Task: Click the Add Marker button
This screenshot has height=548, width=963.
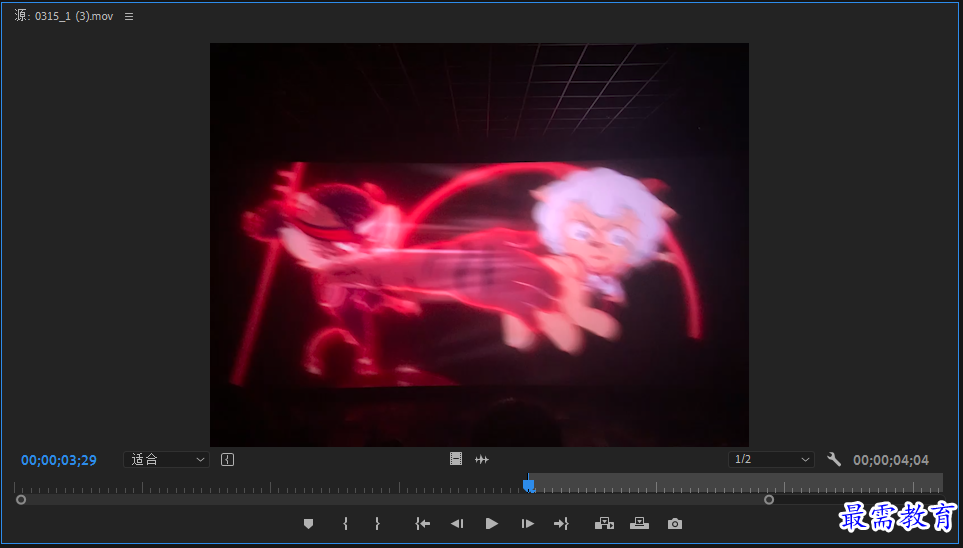Action: coord(308,523)
